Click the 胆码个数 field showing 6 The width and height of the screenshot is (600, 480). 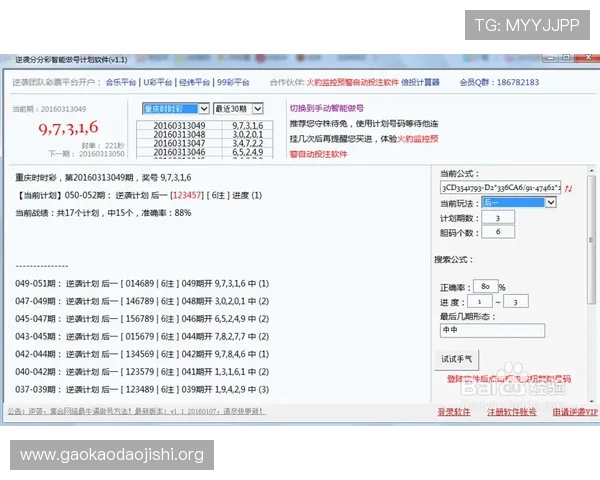pos(498,232)
